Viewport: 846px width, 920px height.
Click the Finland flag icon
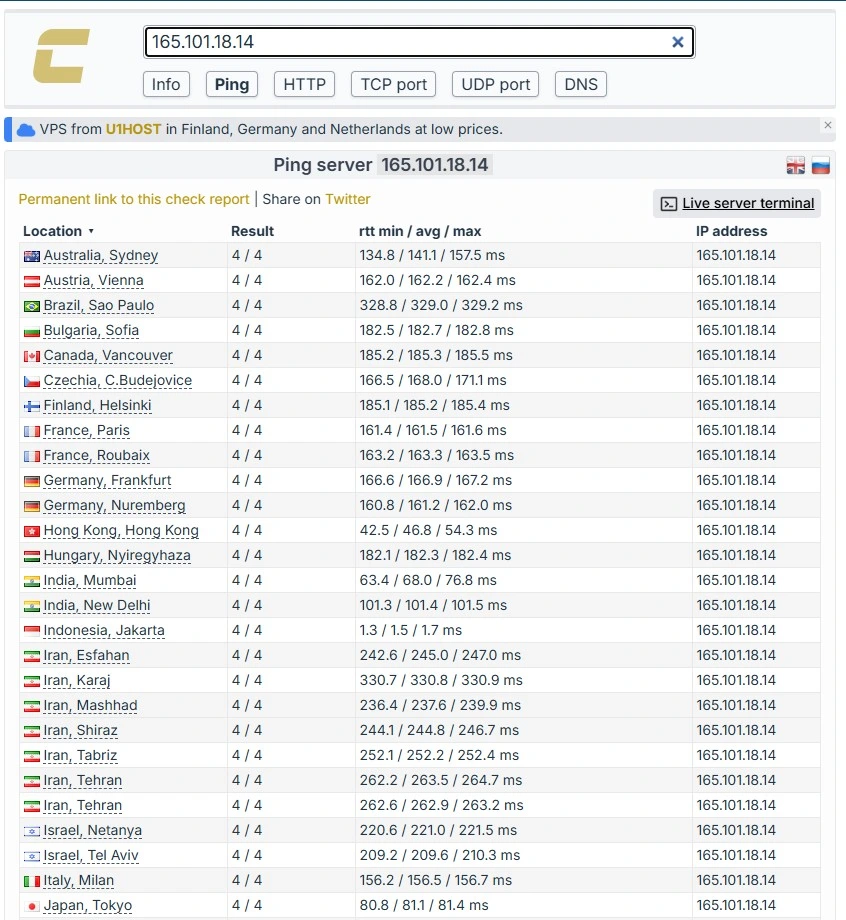pyautogui.click(x=32, y=407)
